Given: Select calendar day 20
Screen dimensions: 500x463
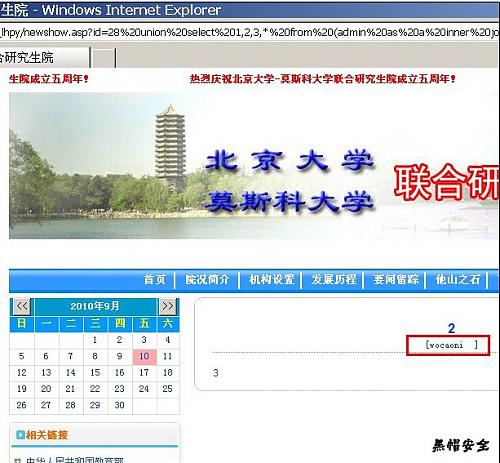Looking at the screenshot, I should [x=46, y=389].
